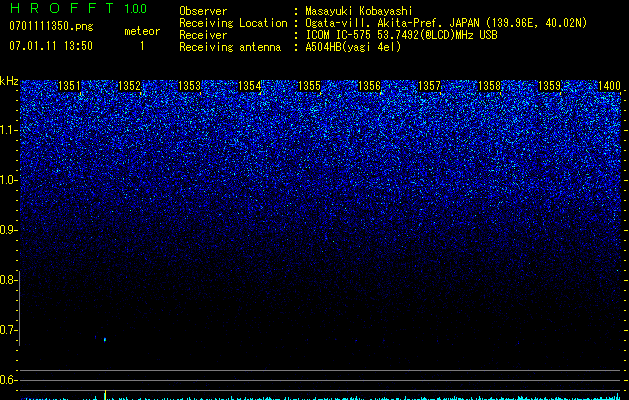The height and width of the screenshot is (400, 629).
Task: Click the Receiving antenna label
Action: 230,47
